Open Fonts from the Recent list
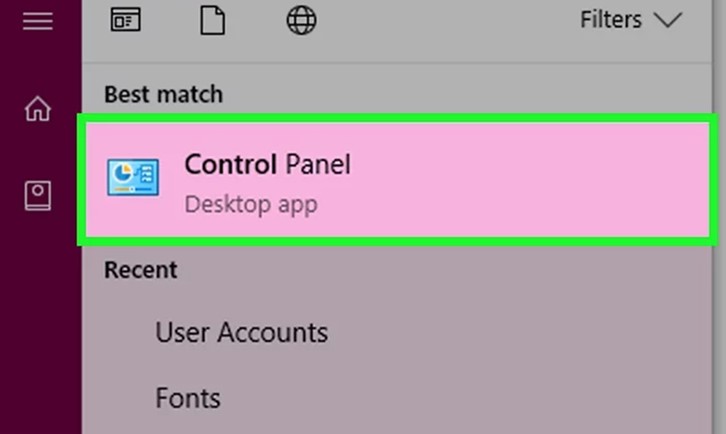 (x=187, y=398)
